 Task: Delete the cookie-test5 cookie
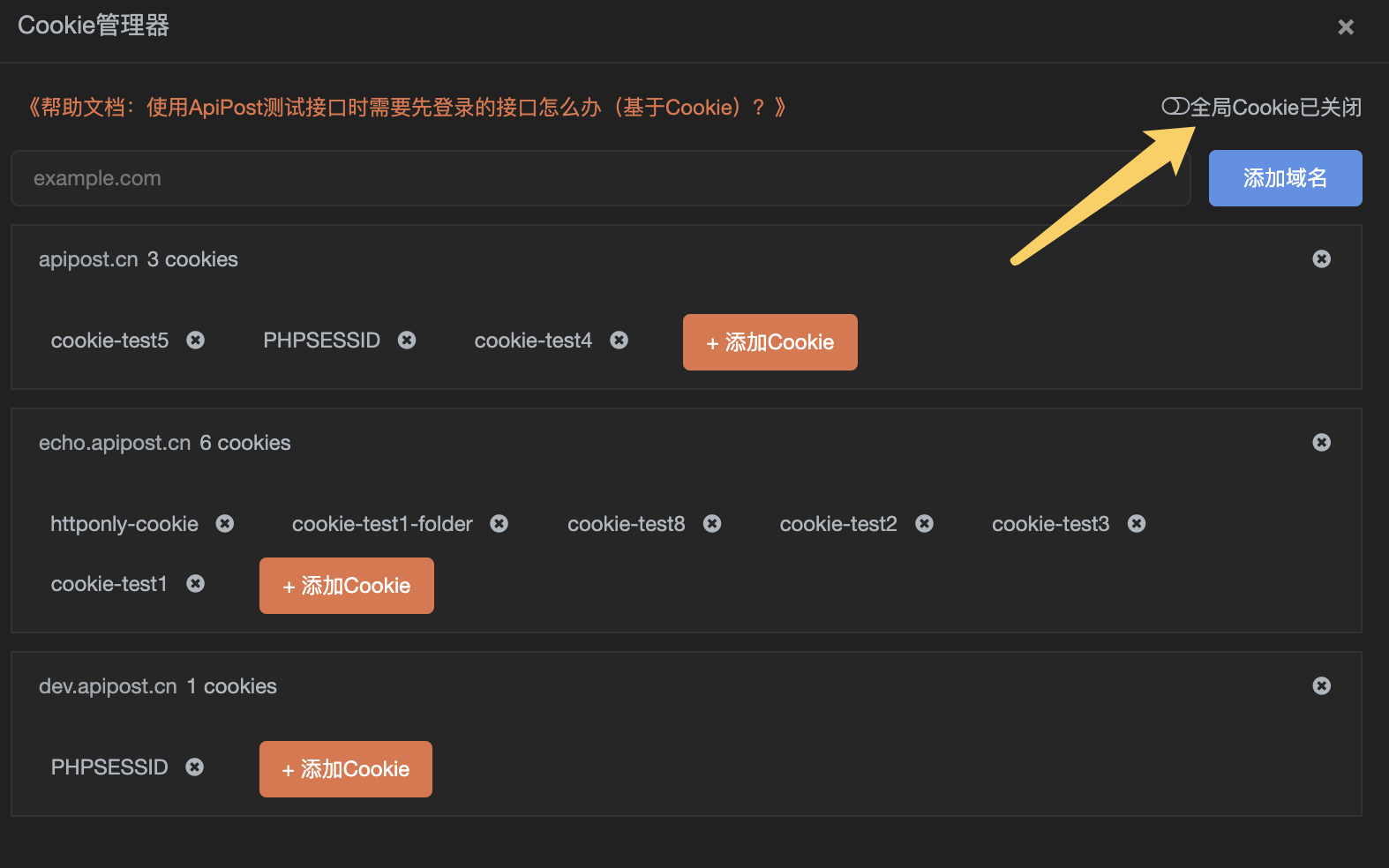196,340
